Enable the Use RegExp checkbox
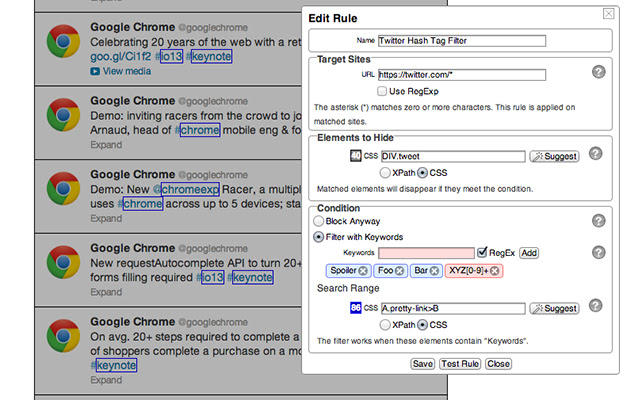 pos(382,91)
